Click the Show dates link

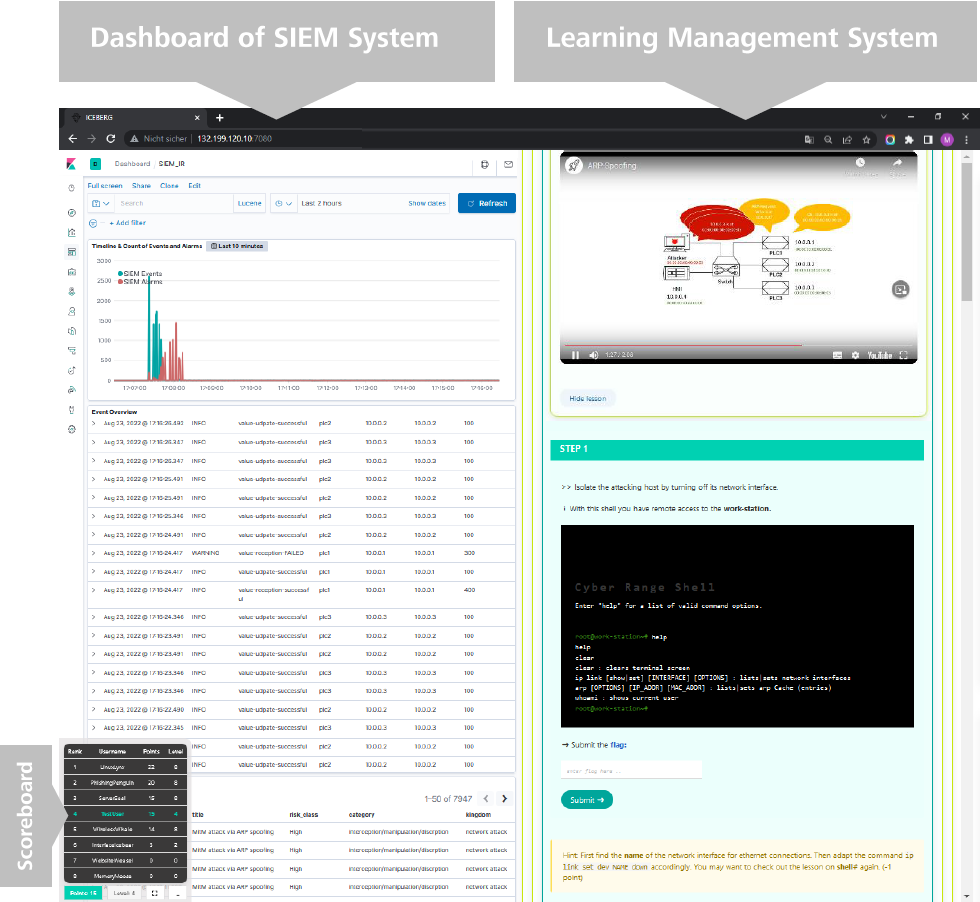tap(427, 204)
